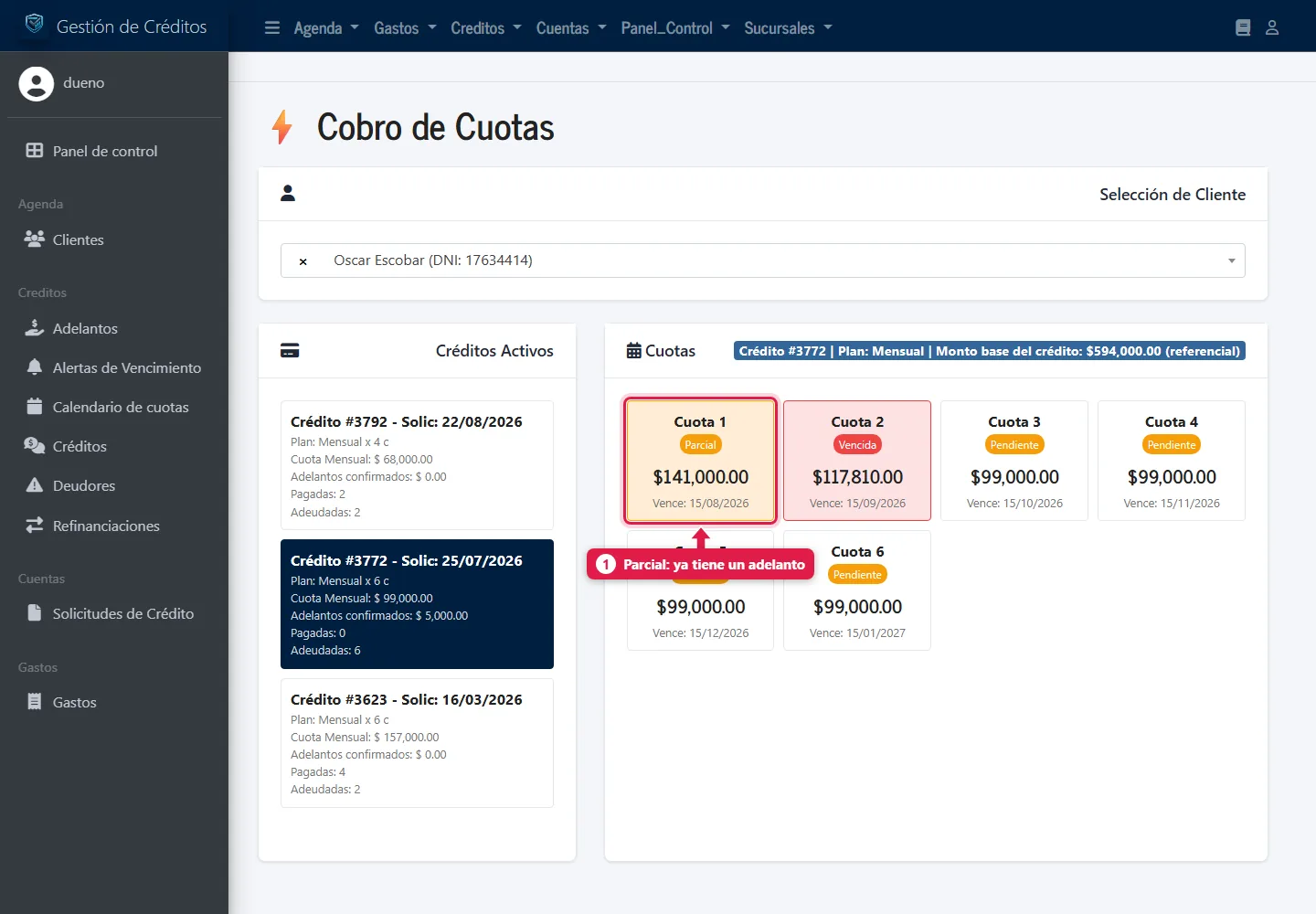
Task: Open Adelantos in the sidebar
Action: (x=85, y=328)
